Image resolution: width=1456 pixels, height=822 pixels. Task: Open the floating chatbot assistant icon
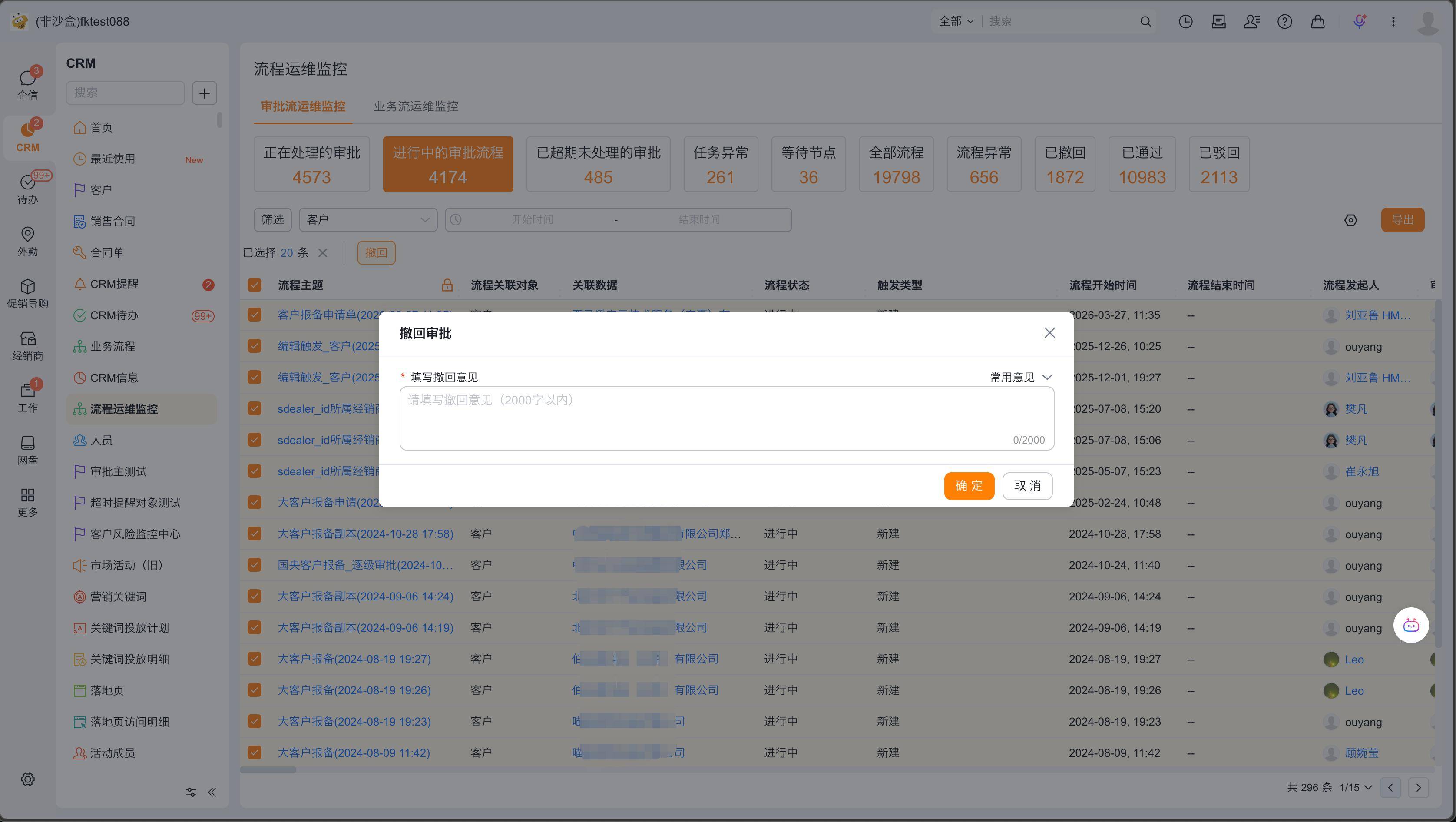pyautogui.click(x=1411, y=625)
